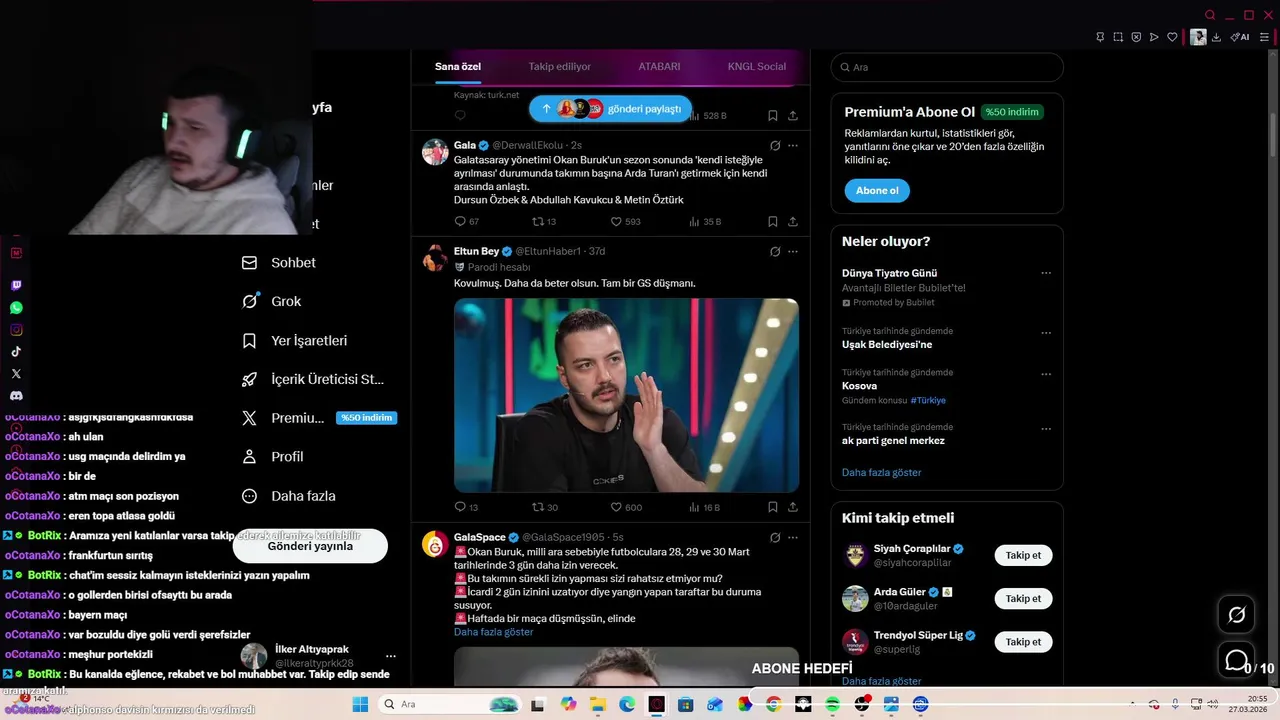Open the #Türkiye hashtag link
The width and height of the screenshot is (1280, 720).
click(x=928, y=400)
